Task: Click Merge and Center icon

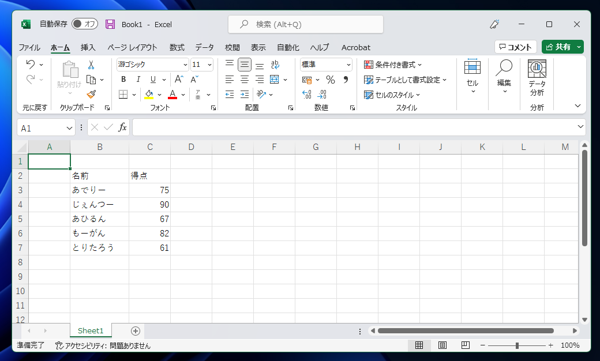Action: [x=275, y=79]
